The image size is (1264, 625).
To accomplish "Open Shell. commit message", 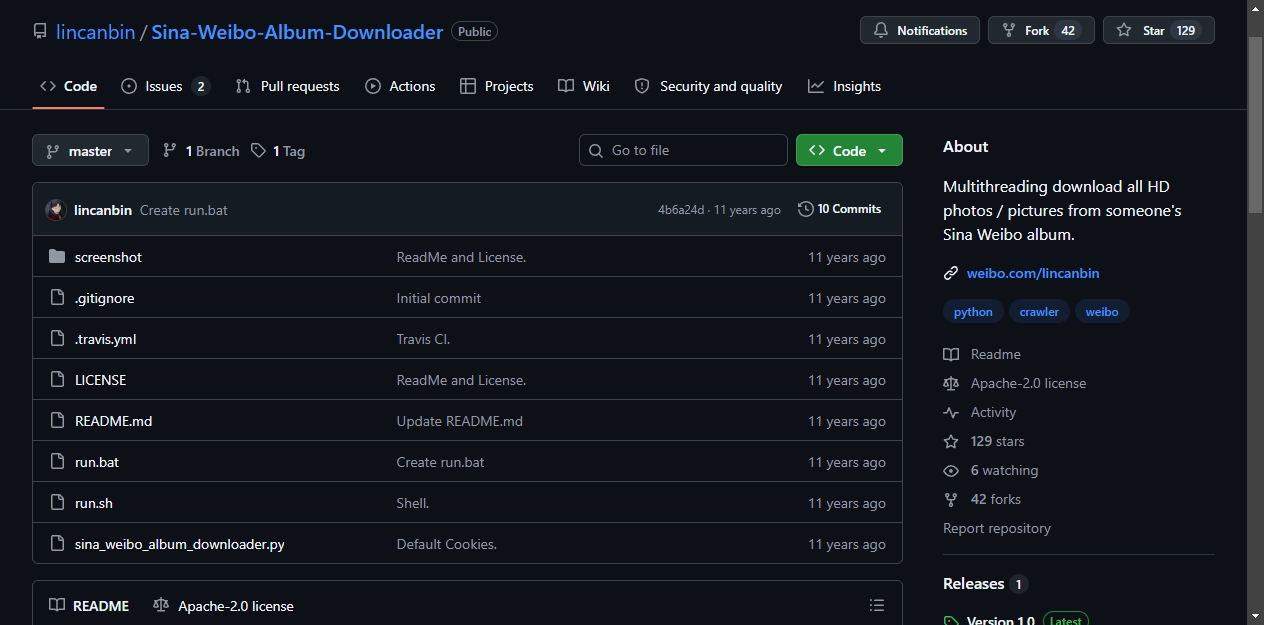I will (413, 503).
